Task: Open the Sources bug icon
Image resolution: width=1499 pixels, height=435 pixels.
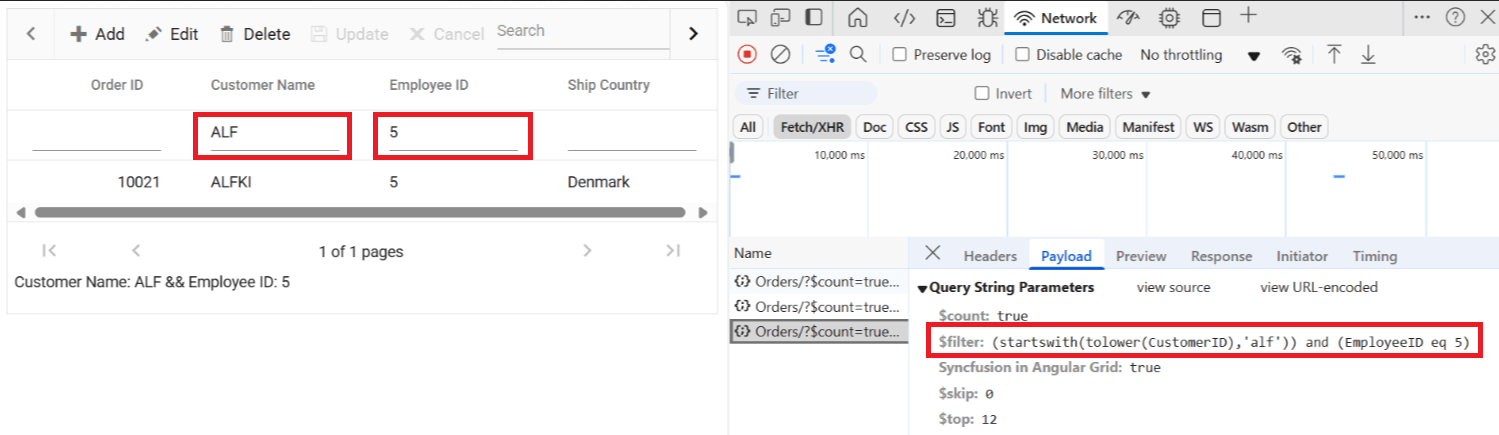Action: [x=987, y=17]
